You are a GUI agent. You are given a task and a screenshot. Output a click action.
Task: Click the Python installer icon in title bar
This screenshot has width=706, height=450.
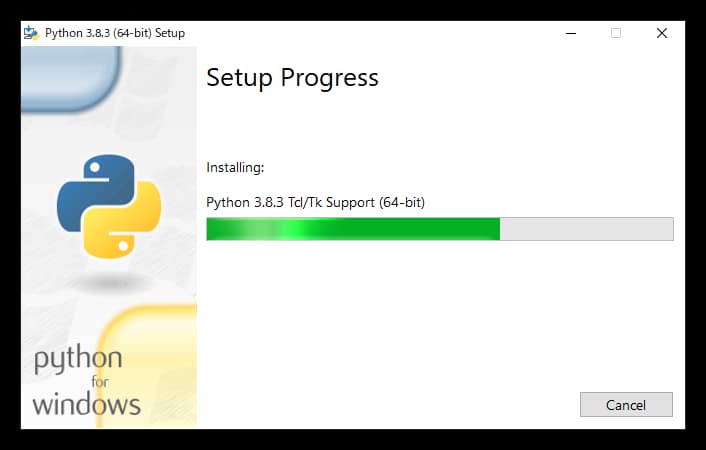click(31, 33)
